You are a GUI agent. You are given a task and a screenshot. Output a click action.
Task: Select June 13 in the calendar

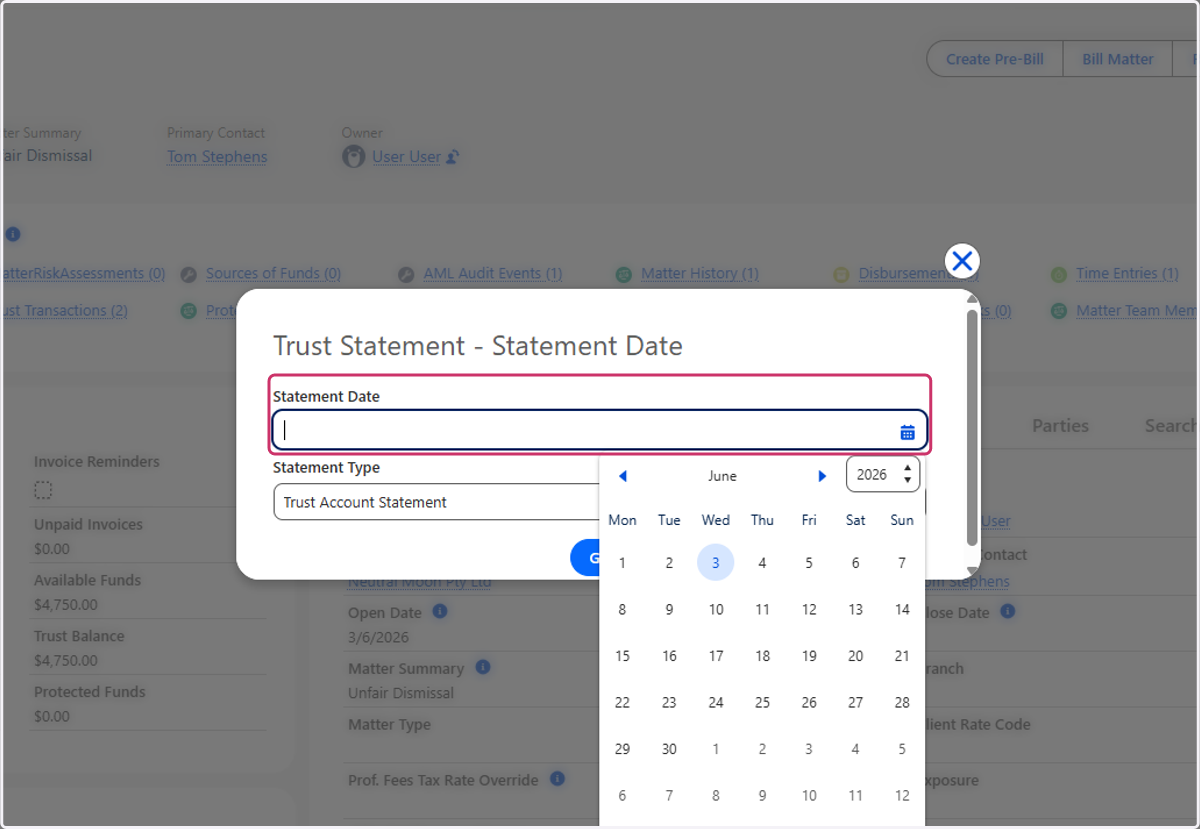[855, 609]
